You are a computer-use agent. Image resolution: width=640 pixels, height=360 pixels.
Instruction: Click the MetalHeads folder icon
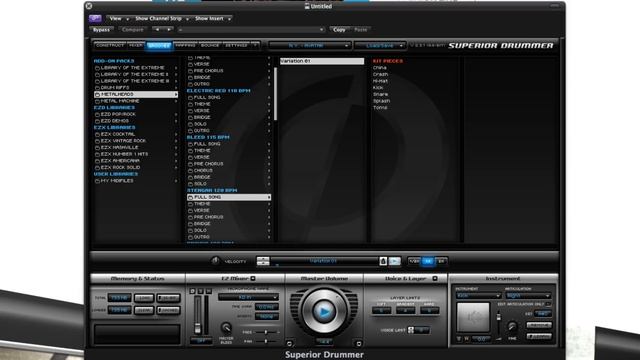pyautogui.click(x=97, y=94)
